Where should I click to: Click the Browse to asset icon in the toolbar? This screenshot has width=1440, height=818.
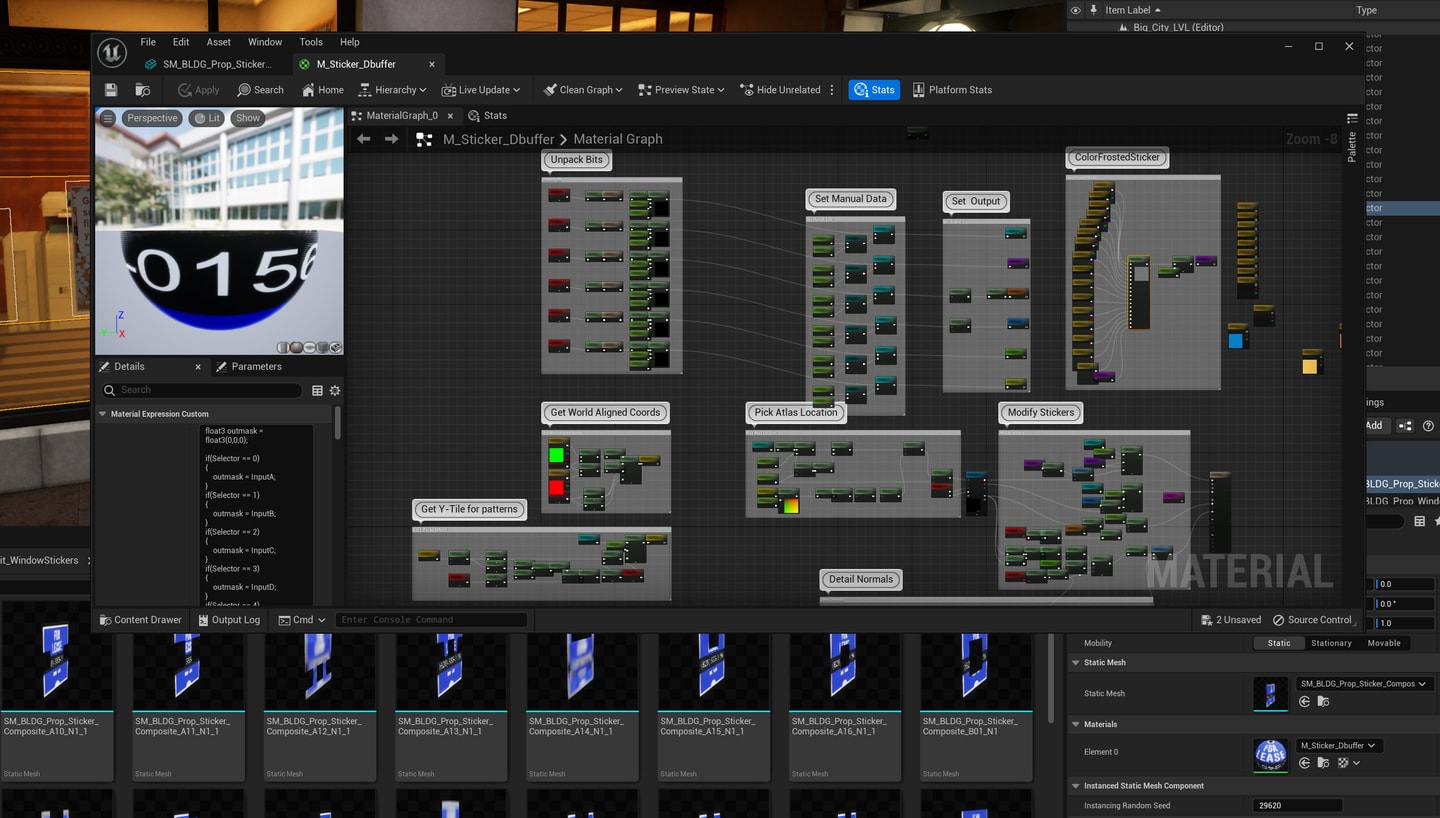[143, 90]
